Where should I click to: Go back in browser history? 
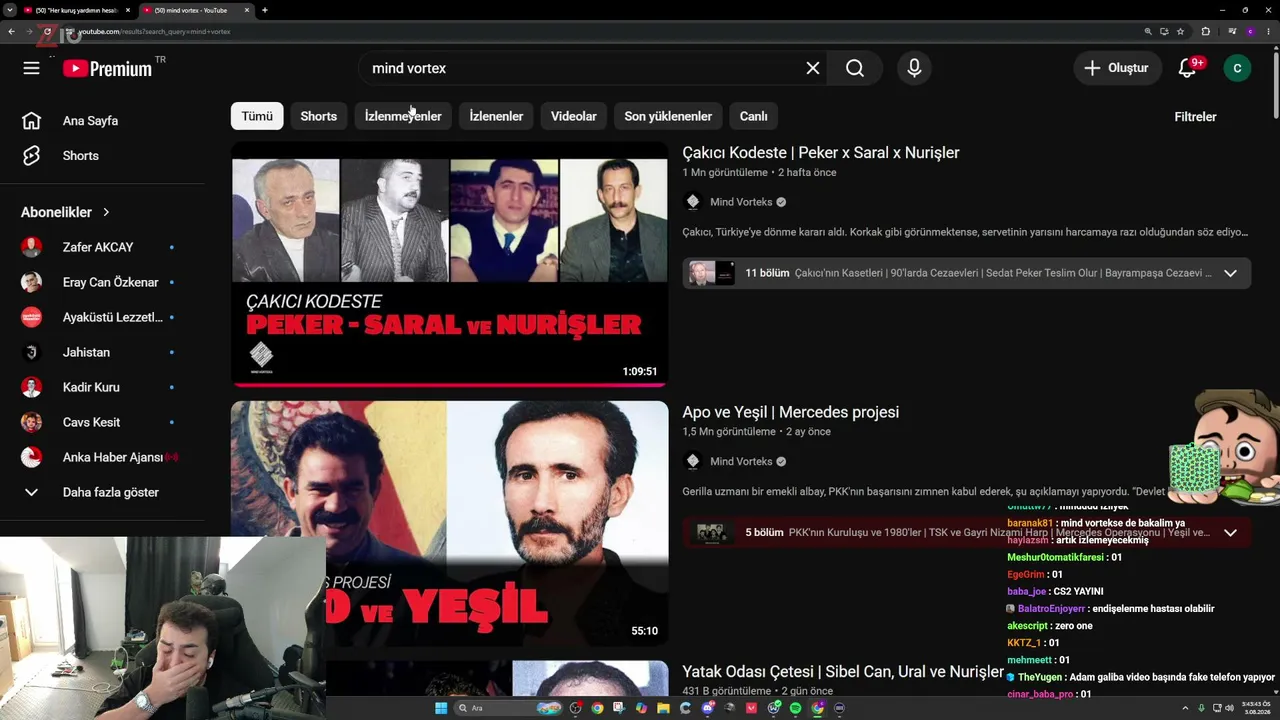[x=11, y=31]
